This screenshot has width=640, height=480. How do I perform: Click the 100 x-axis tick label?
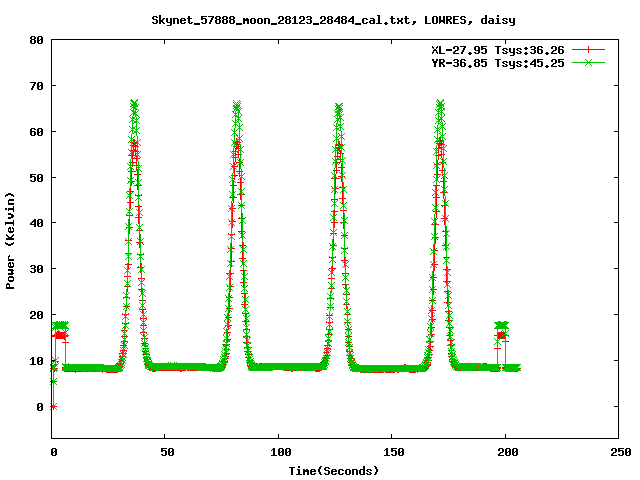click(281, 452)
